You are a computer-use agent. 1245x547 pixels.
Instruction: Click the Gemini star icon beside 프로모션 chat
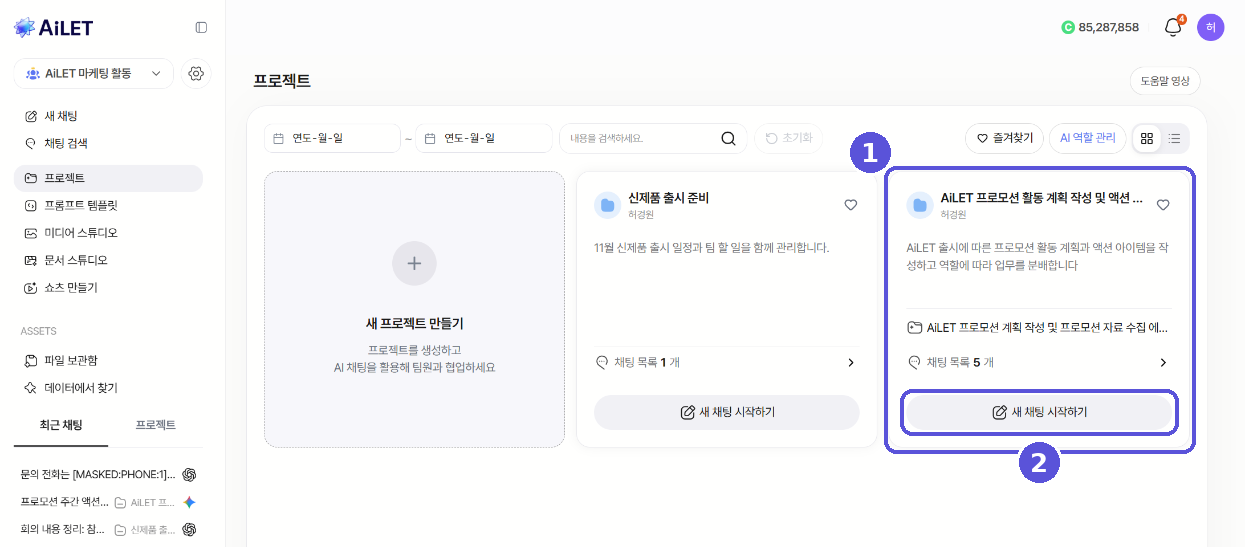pyautogui.click(x=189, y=502)
